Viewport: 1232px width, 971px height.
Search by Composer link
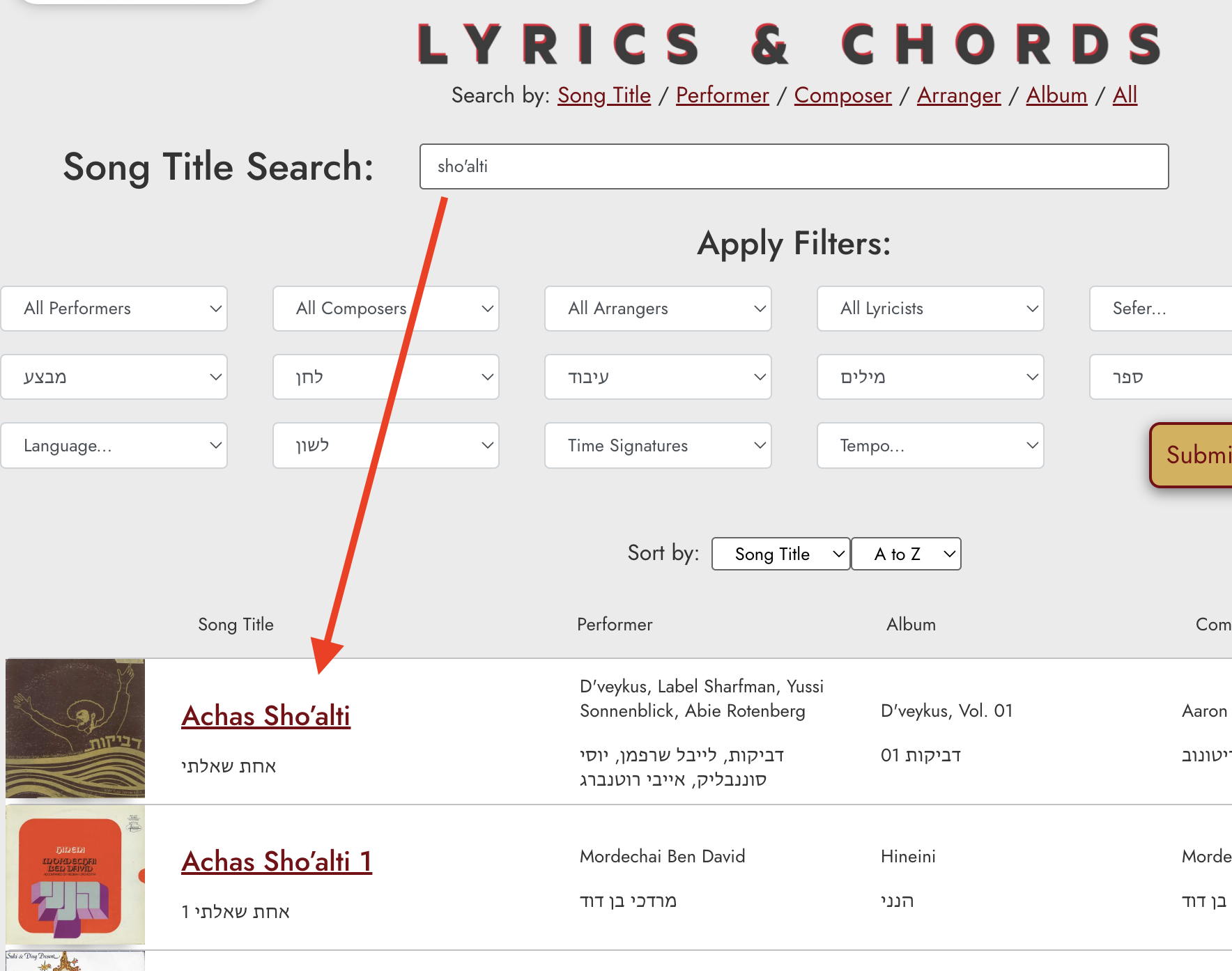pos(843,95)
